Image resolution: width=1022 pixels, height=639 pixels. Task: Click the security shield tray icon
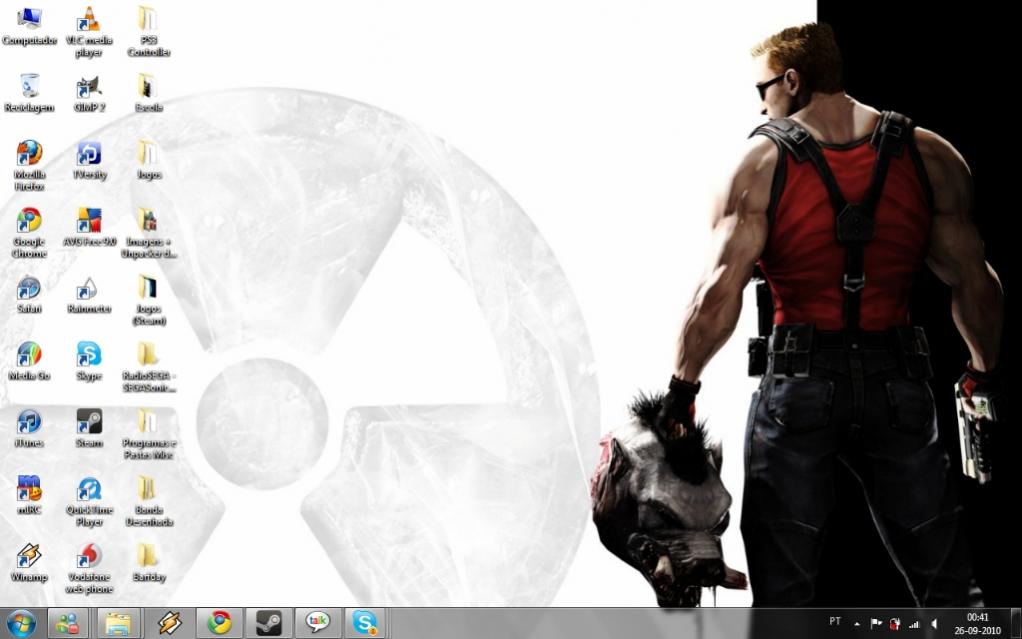895,624
